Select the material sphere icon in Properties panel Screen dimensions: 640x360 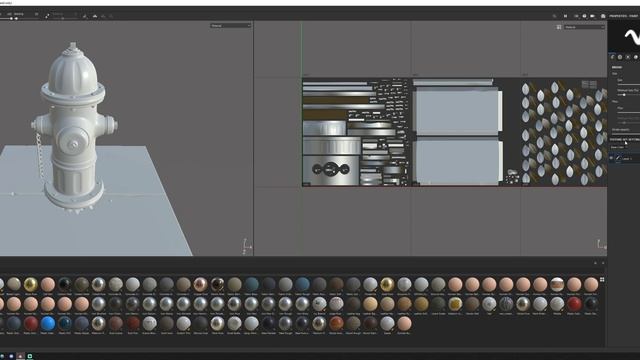coord(636,57)
